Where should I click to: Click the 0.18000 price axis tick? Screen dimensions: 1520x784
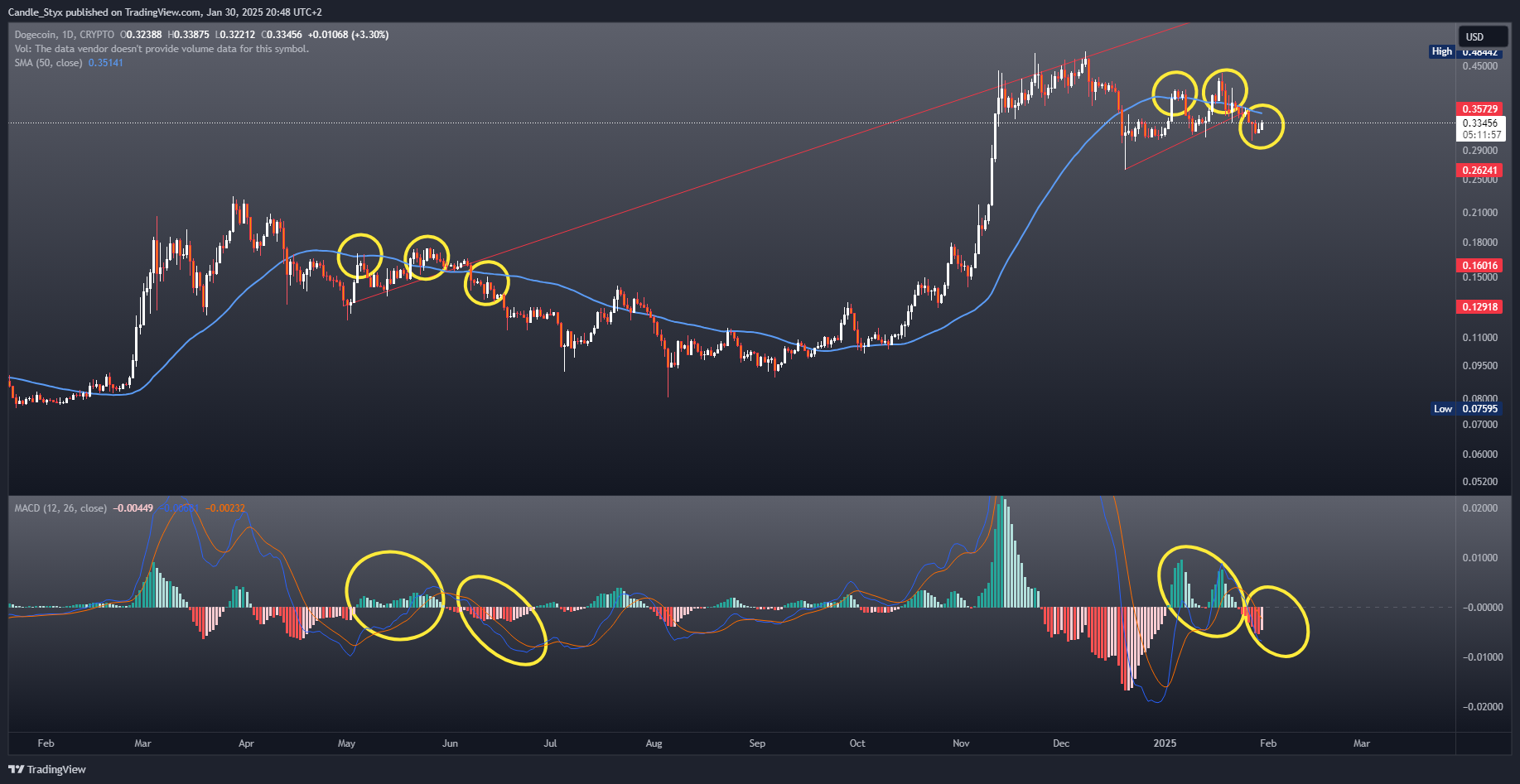pos(1479,243)
